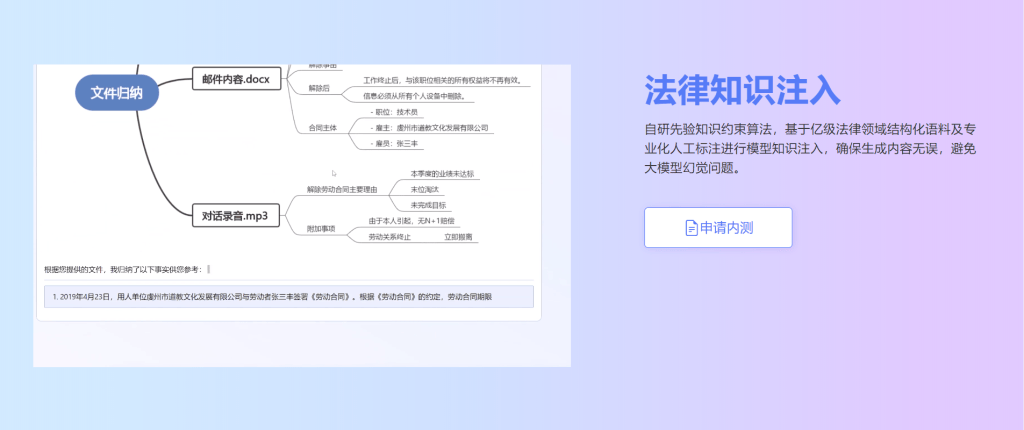Select the 对话录音.mp3 node

point(236,214)
